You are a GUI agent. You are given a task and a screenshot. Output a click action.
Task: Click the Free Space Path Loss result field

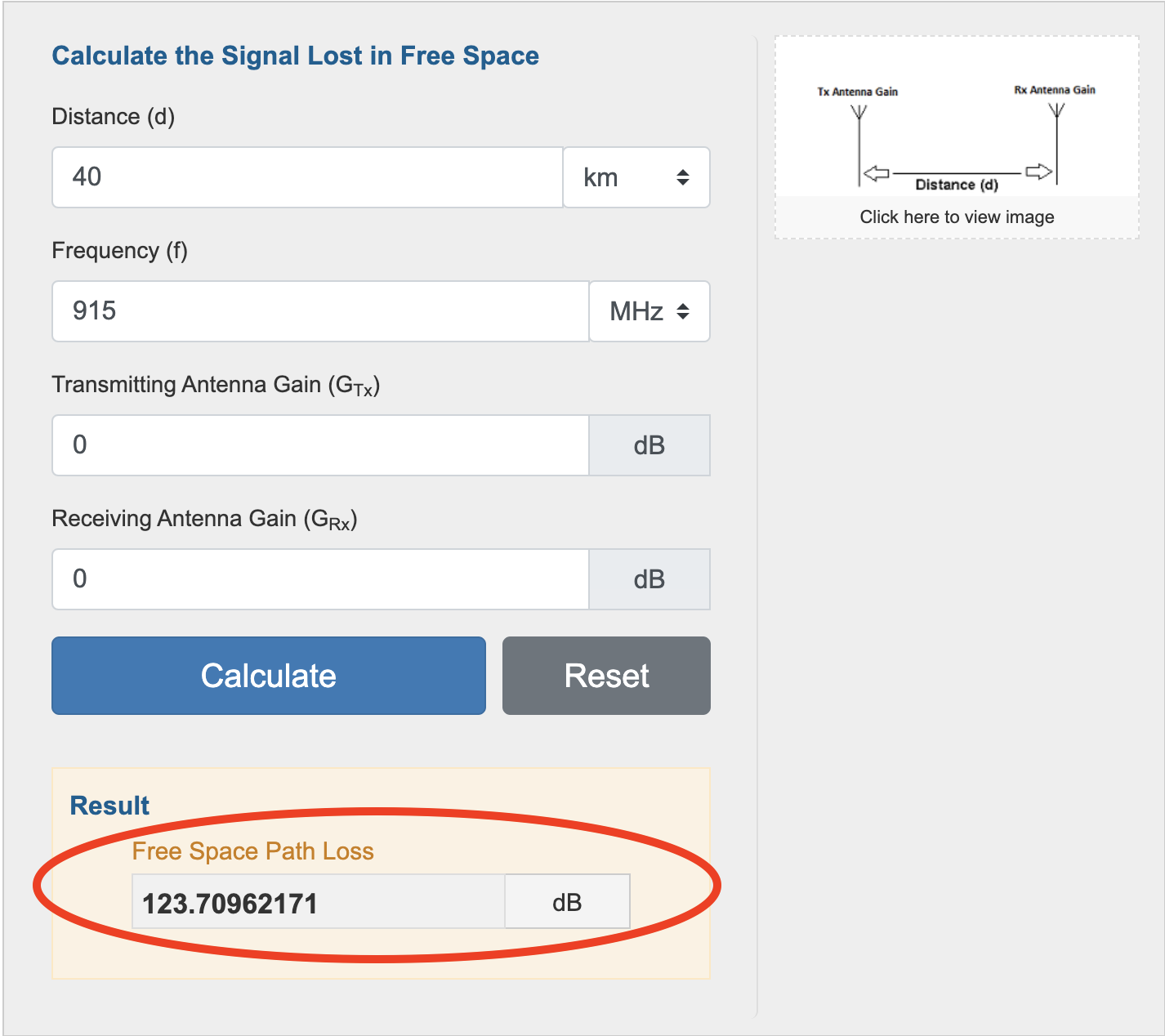point(319,903)
